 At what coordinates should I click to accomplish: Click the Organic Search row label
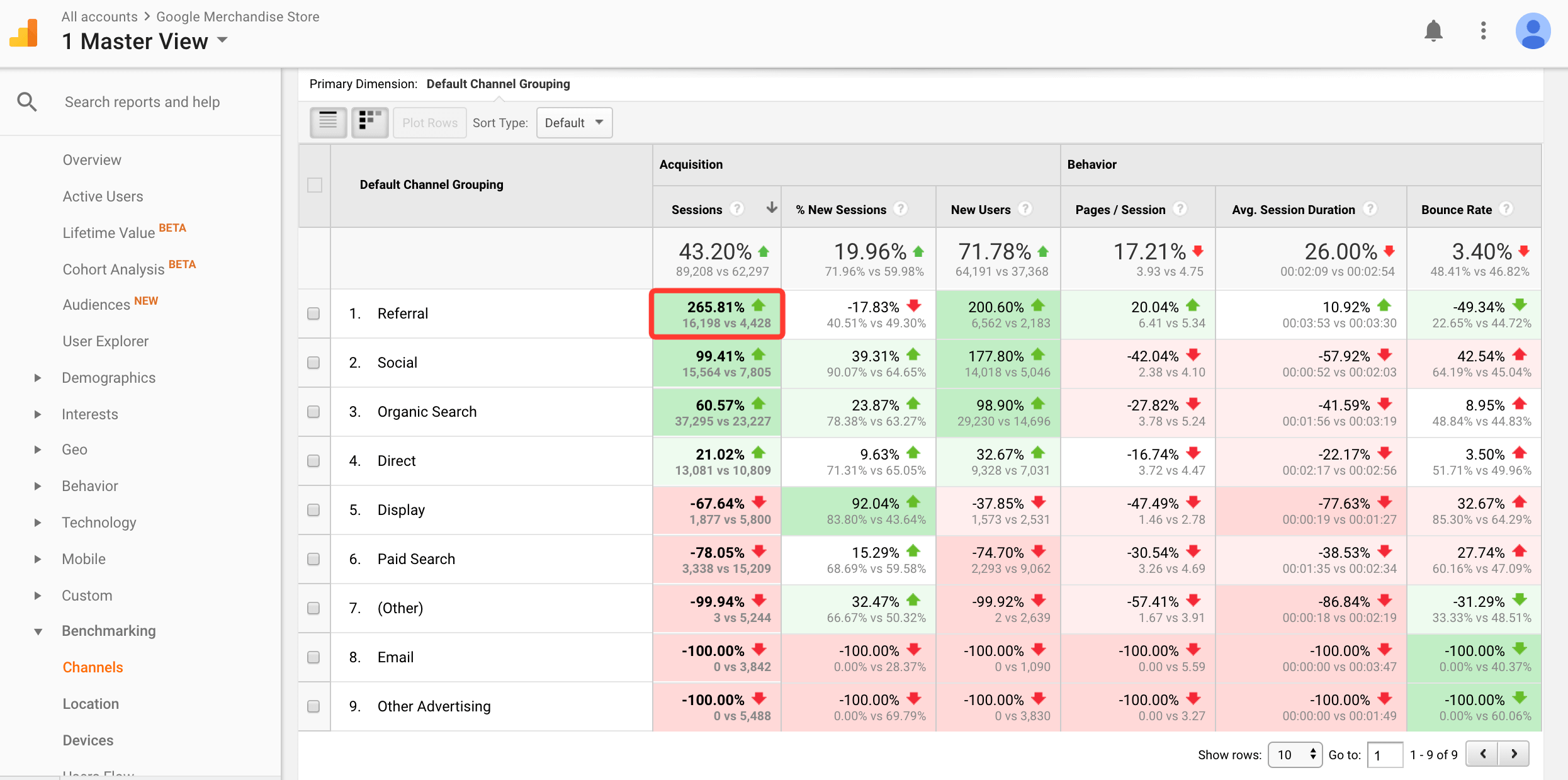click(x=427, y=412)
